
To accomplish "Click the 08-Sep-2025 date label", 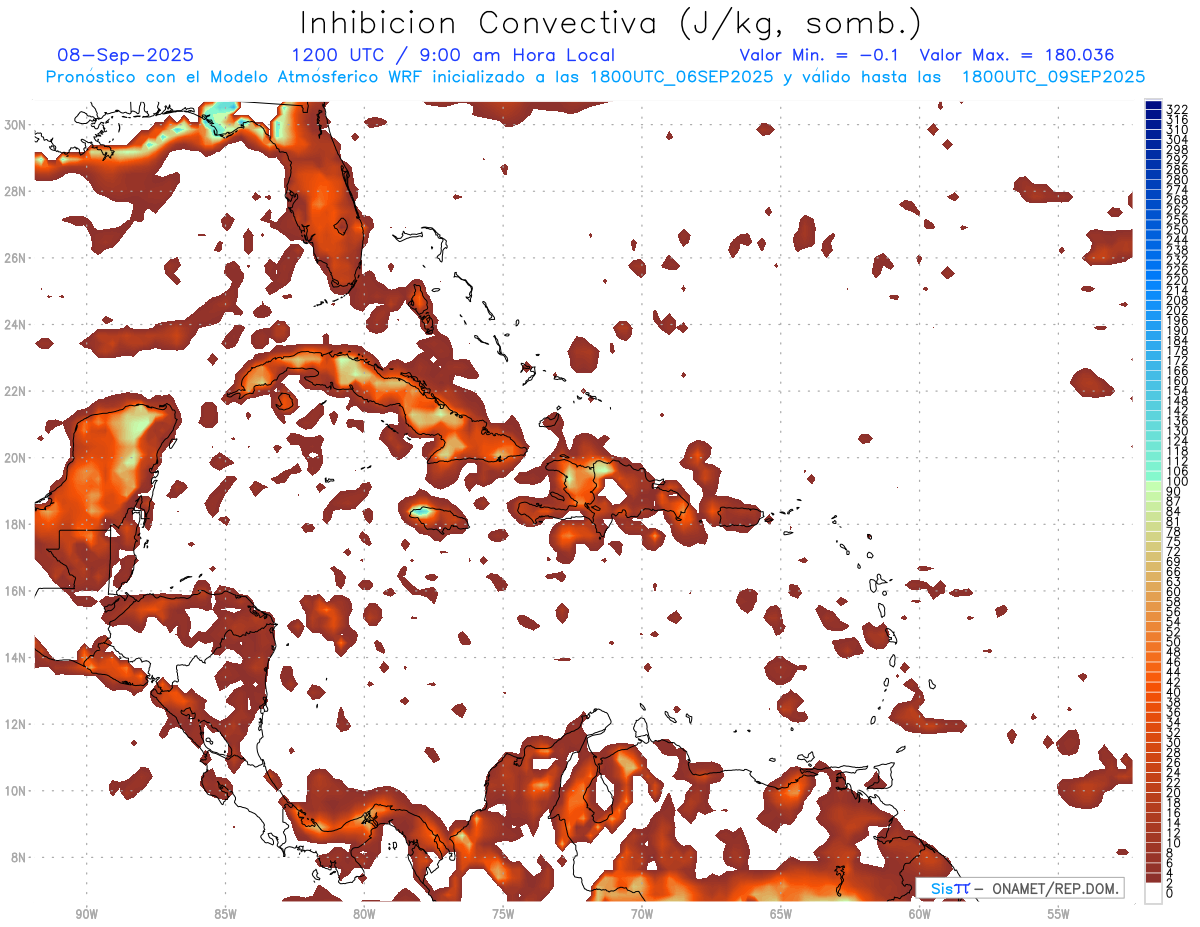I will 125,55.
